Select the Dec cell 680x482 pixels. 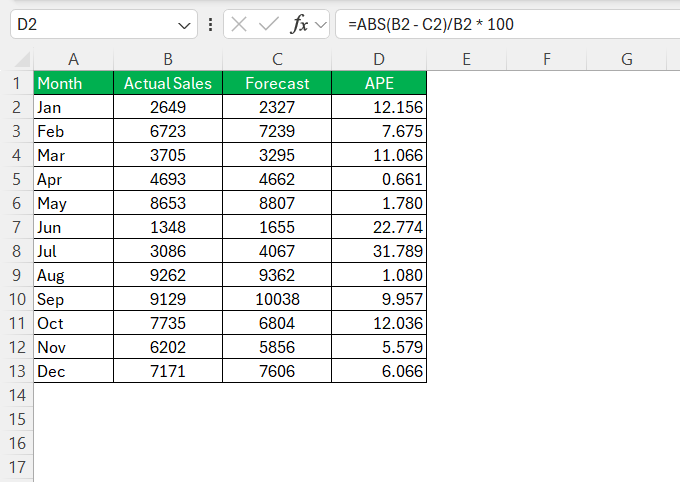coord(73,371)
